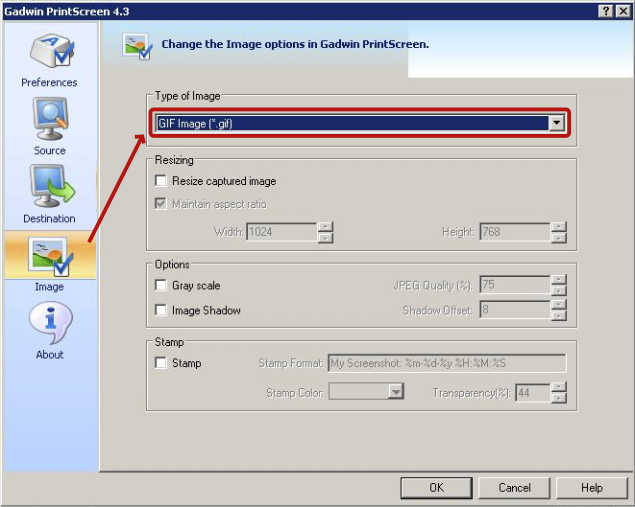Lower JPEG Quality with down spinner
The height and width of the screenshot is (507, 635).
click(559, 290)
